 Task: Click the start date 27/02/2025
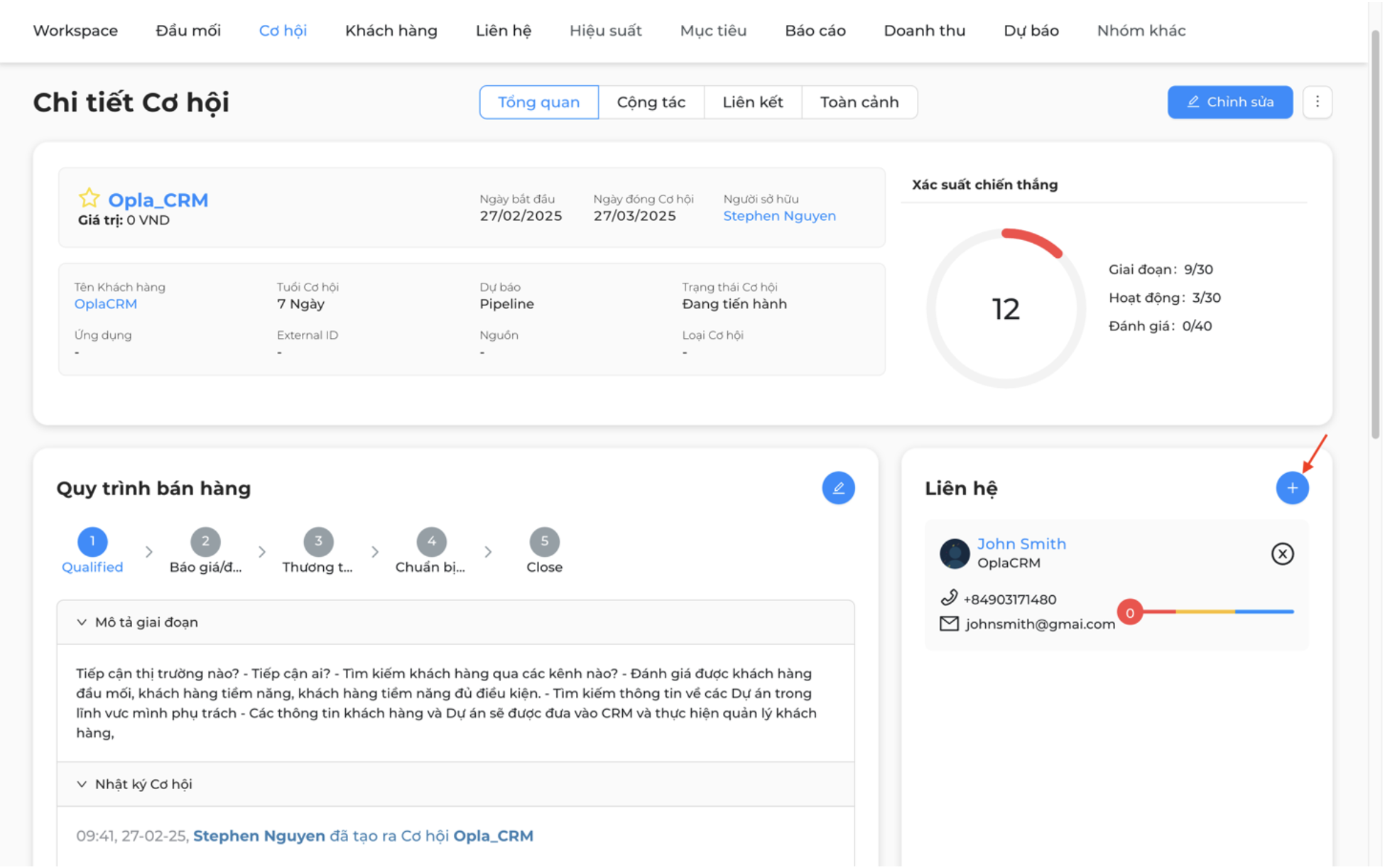tap(521, 216)
